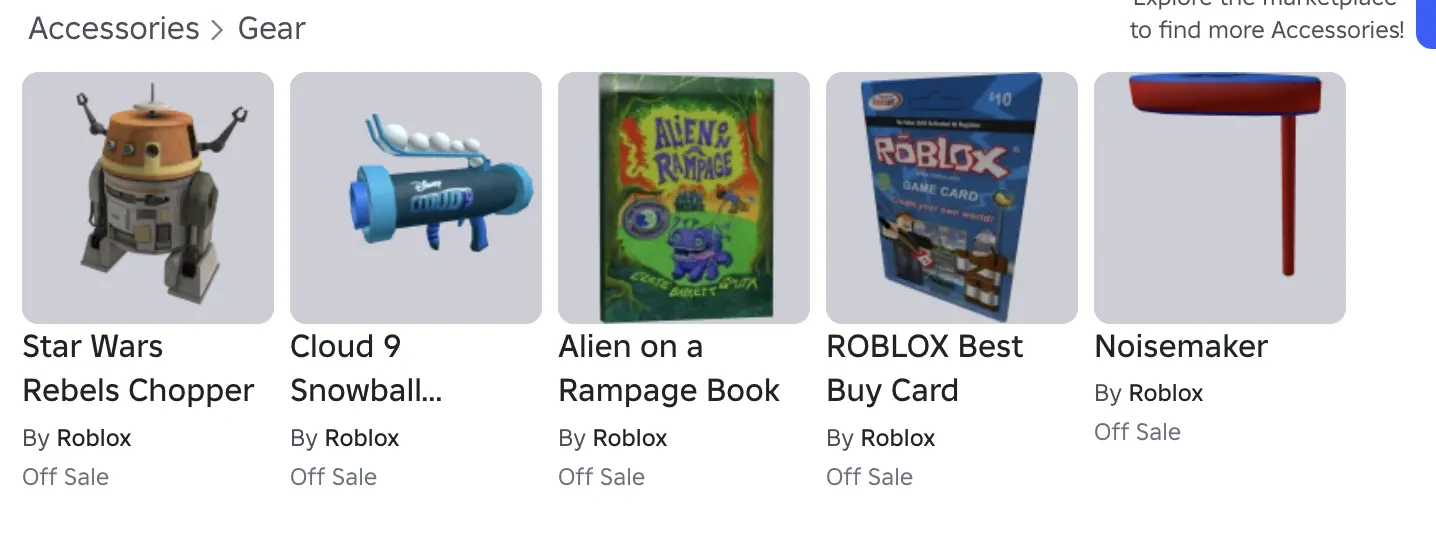Click the breadcrumb chevron after Accessories

[x=218, y=30]
